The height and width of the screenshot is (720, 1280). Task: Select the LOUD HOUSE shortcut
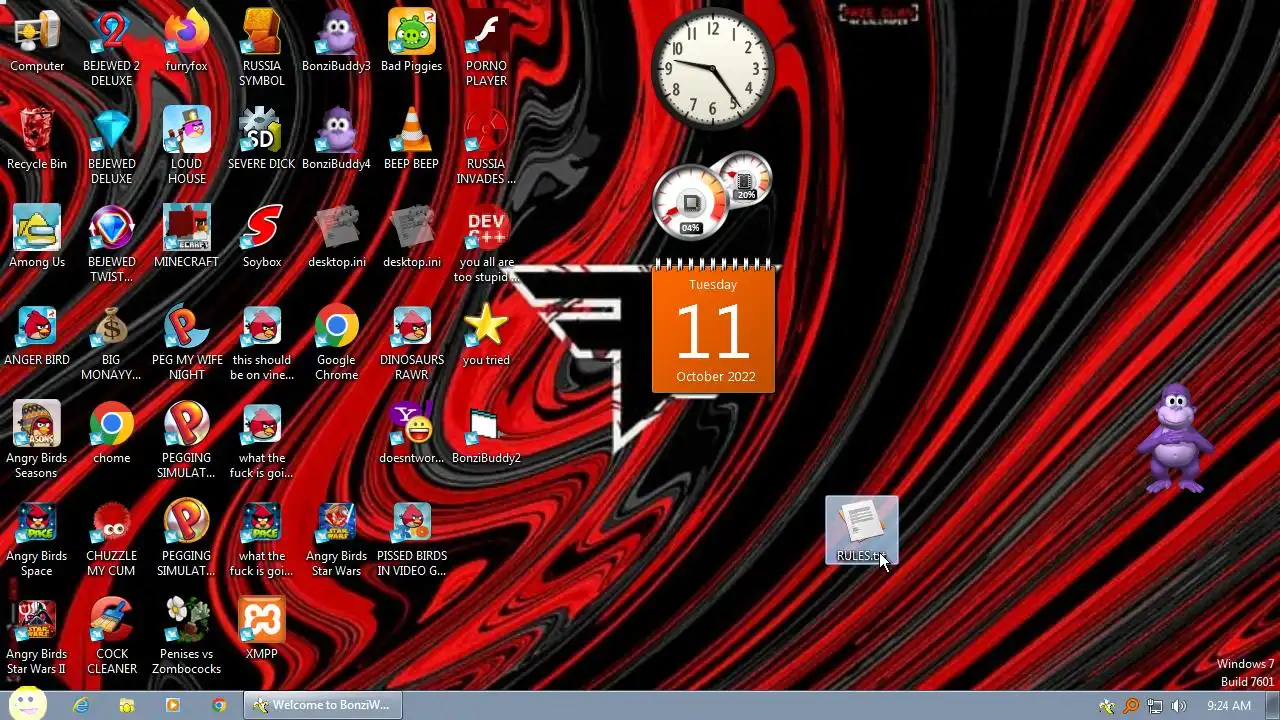pos(187,146)
